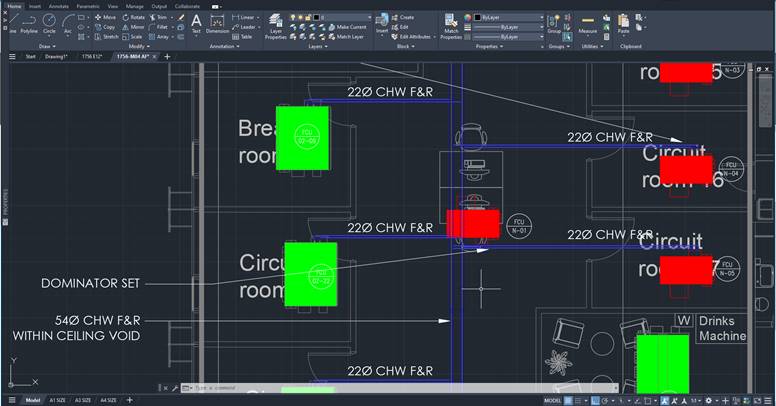
Task: Click the black layer color swatch
Action: (316, 17)
